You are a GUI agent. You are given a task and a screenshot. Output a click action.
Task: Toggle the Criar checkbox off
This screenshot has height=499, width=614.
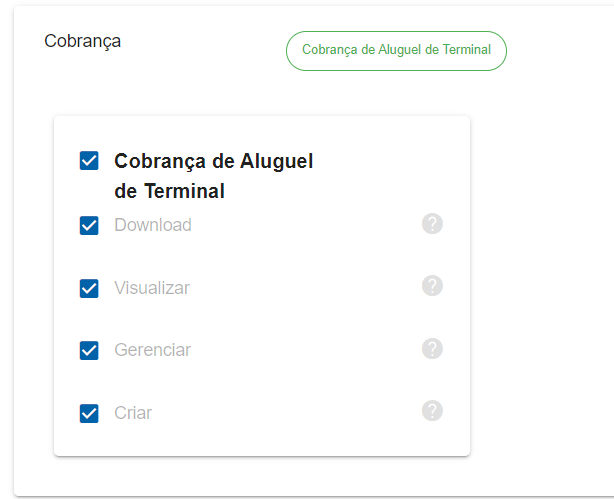89,413
